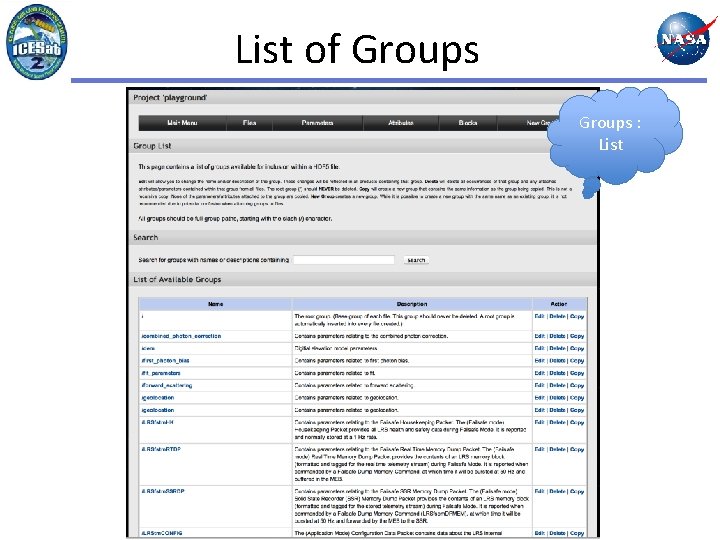Click the Action column header
The image size is (720, 540).
pyautogui.click(x=559, y=304)
